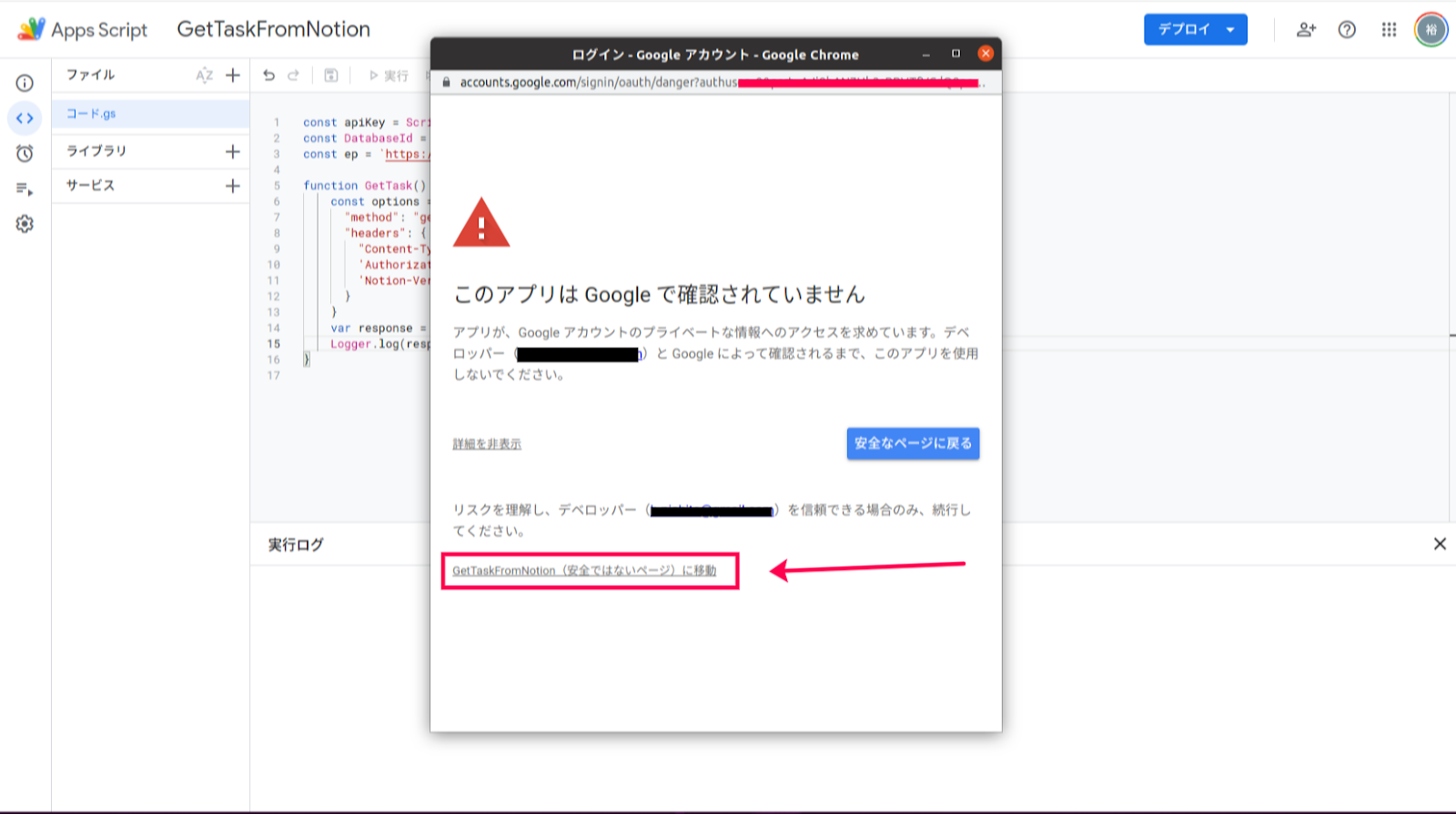Image resolution: width=1456 pixels, height=814 pixels.
Task: Click the ファイル header label
Action: [90, 75]
